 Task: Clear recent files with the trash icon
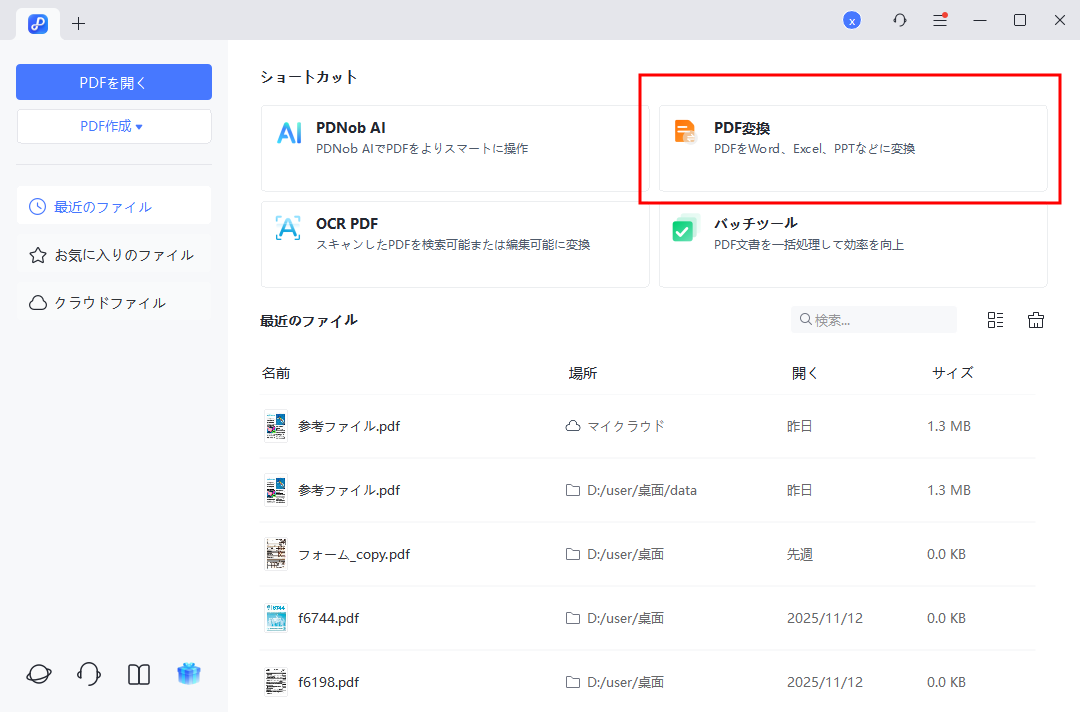pyautogui.click(x=1036, y=319)
